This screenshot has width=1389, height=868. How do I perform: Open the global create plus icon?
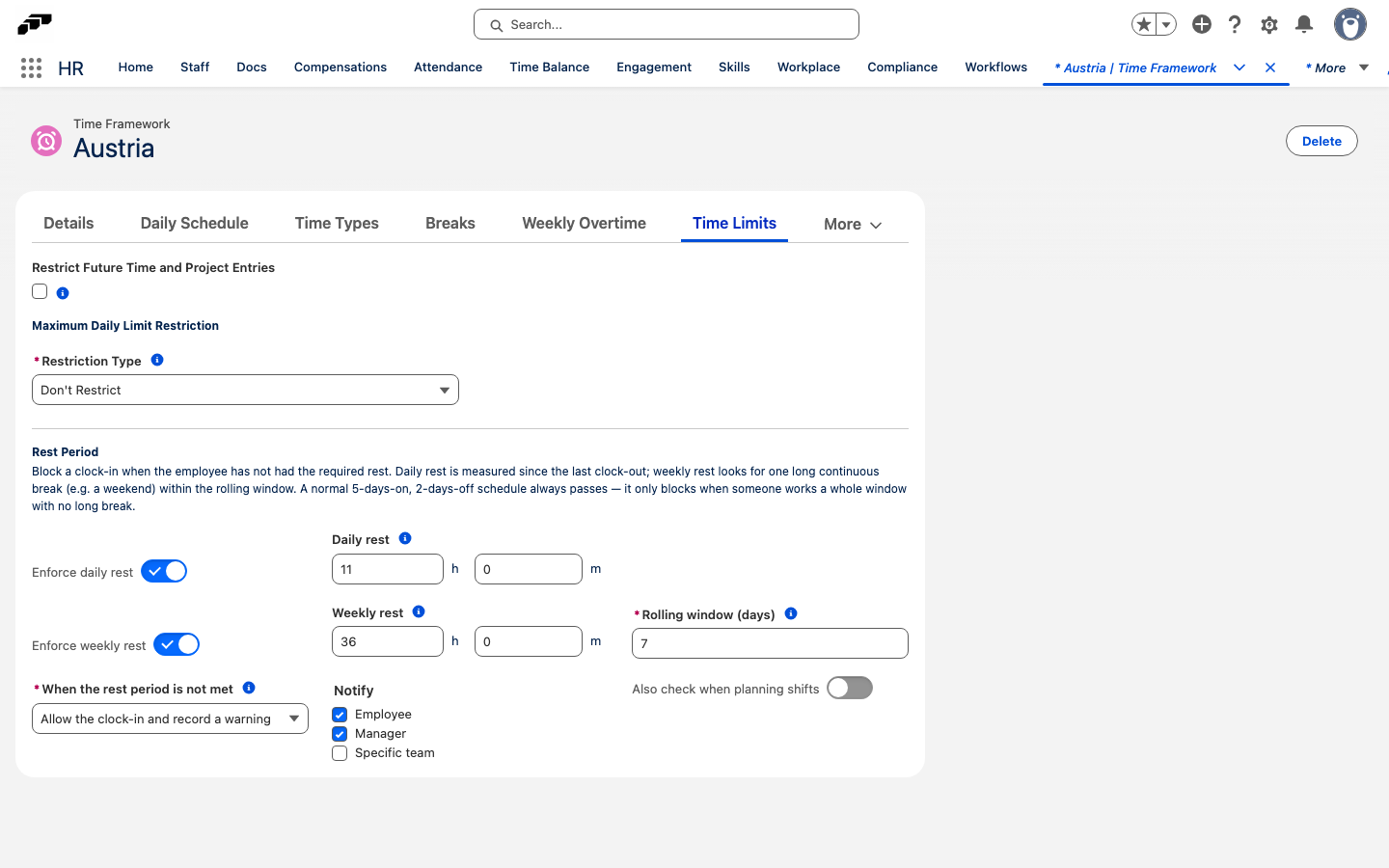pos(1201,24)
